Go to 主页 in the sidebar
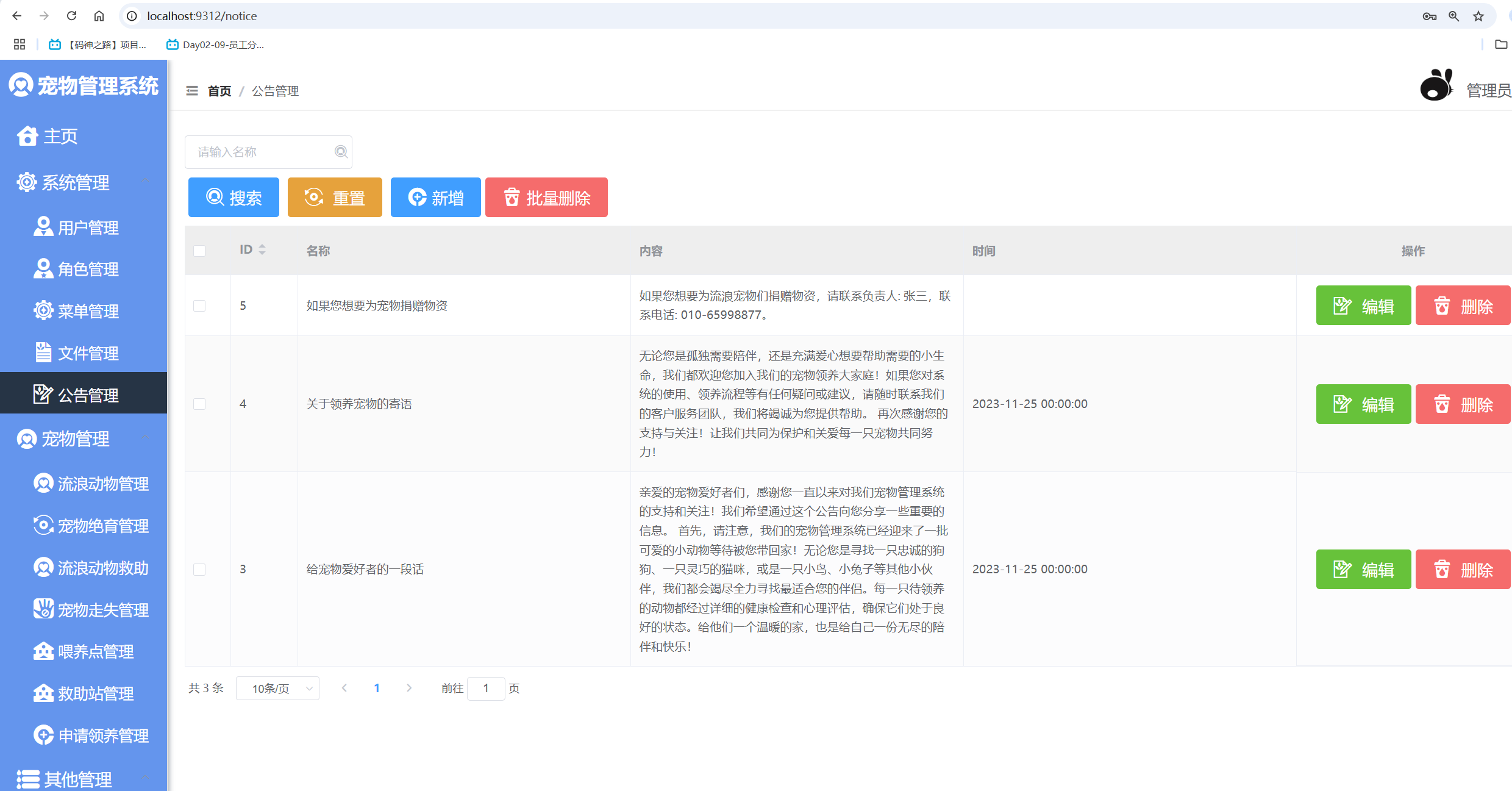 point(84,136)
